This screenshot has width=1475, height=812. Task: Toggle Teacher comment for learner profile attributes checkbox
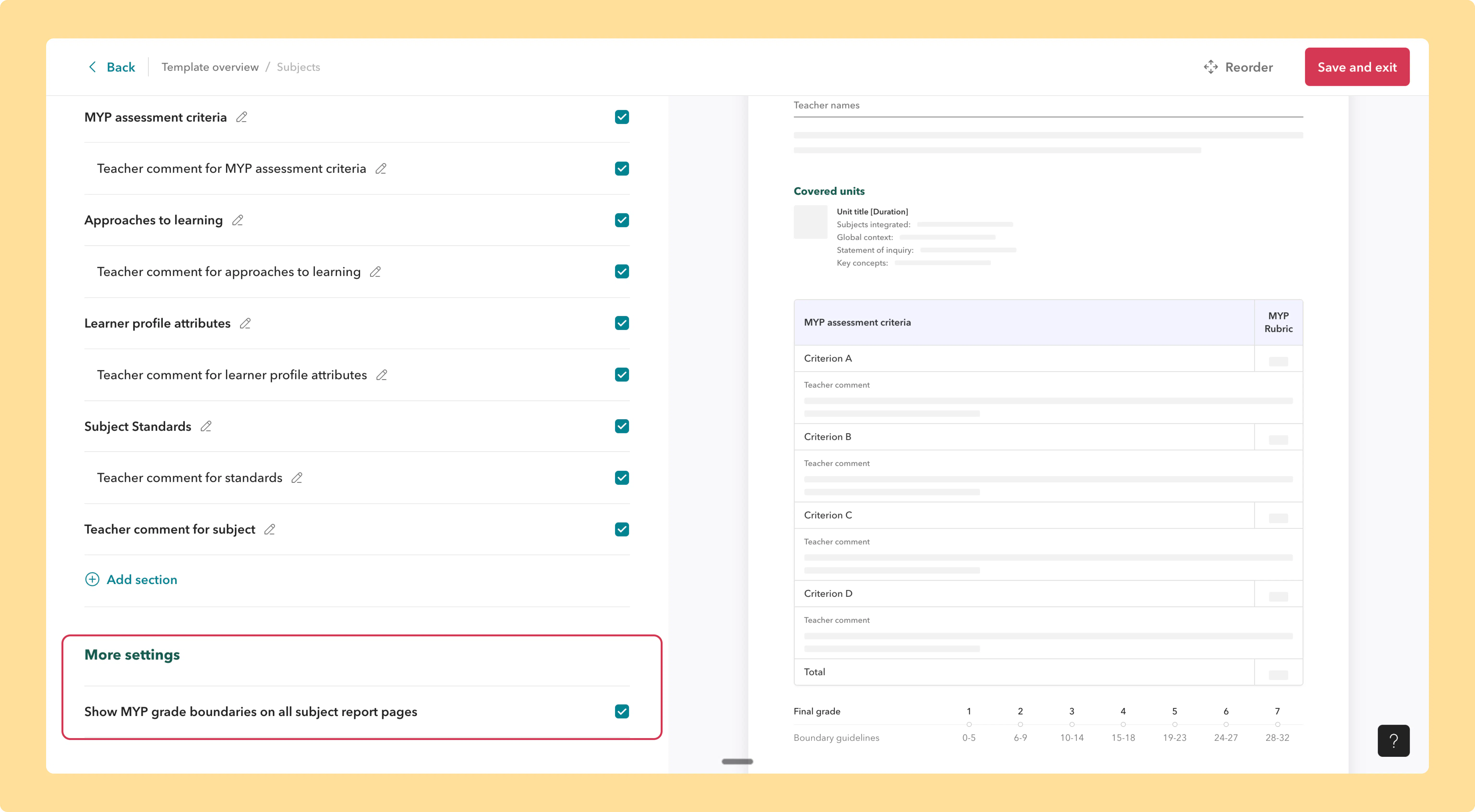click(622, 375)
